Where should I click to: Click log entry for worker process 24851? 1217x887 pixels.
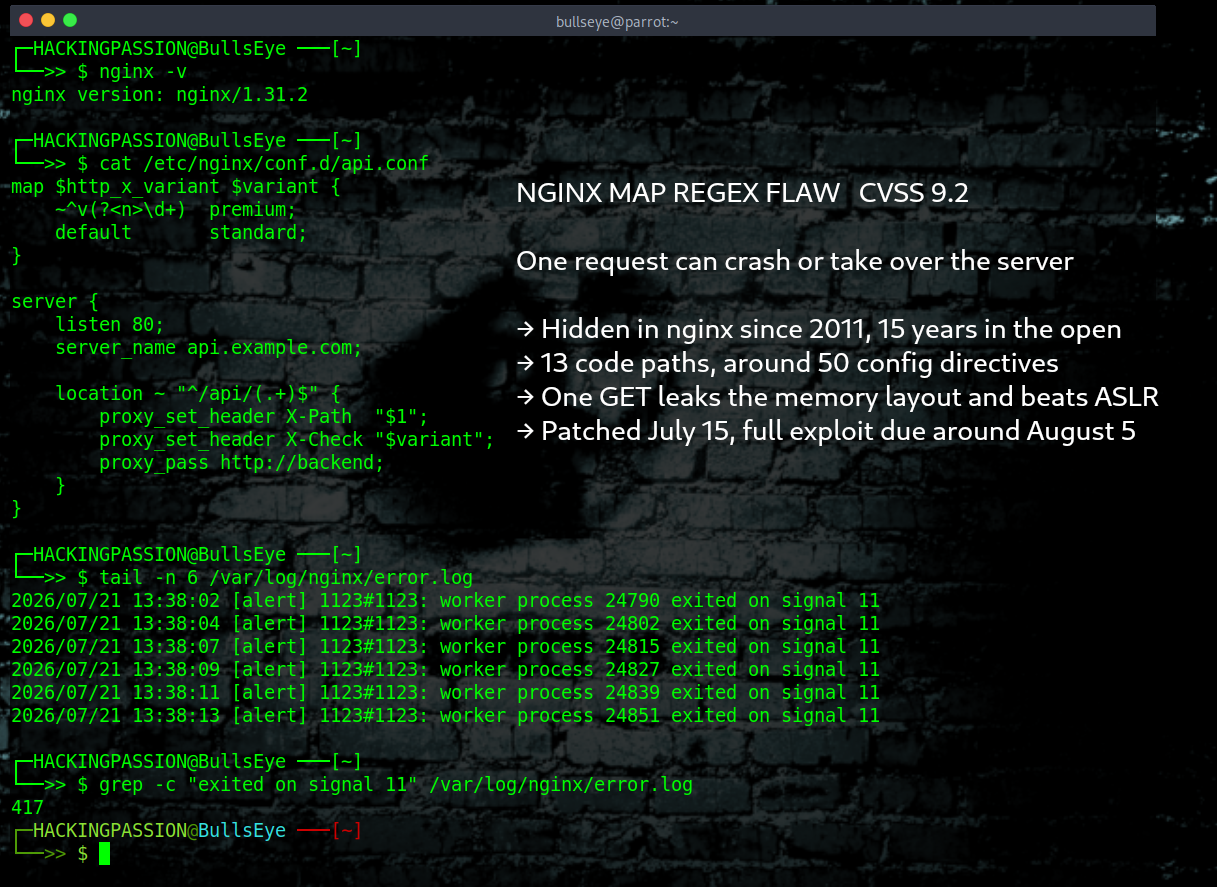[445, 716]
